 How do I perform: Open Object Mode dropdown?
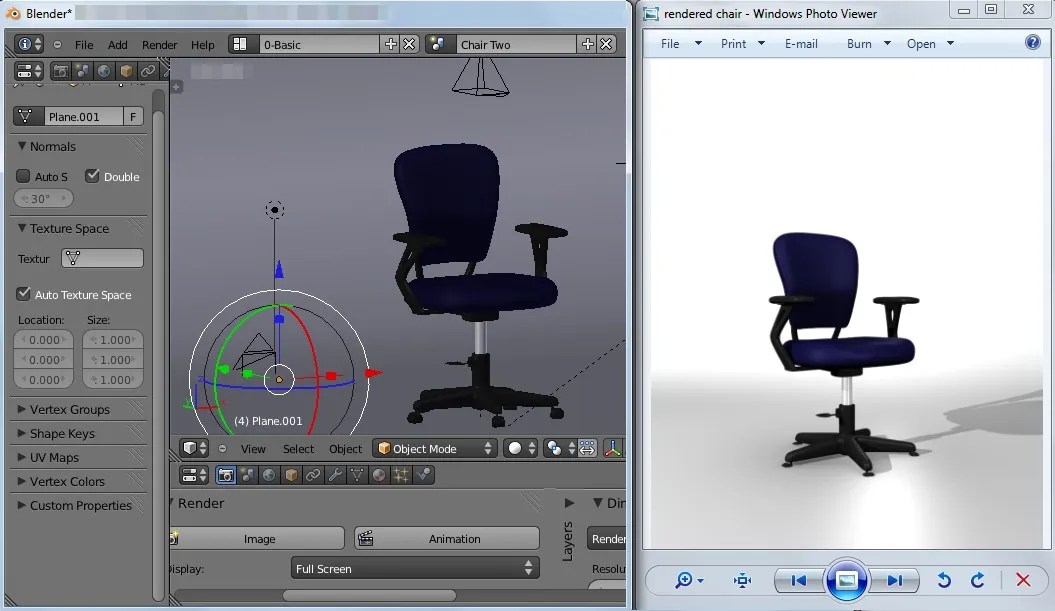pyautogui.click(x=435, y=448)
